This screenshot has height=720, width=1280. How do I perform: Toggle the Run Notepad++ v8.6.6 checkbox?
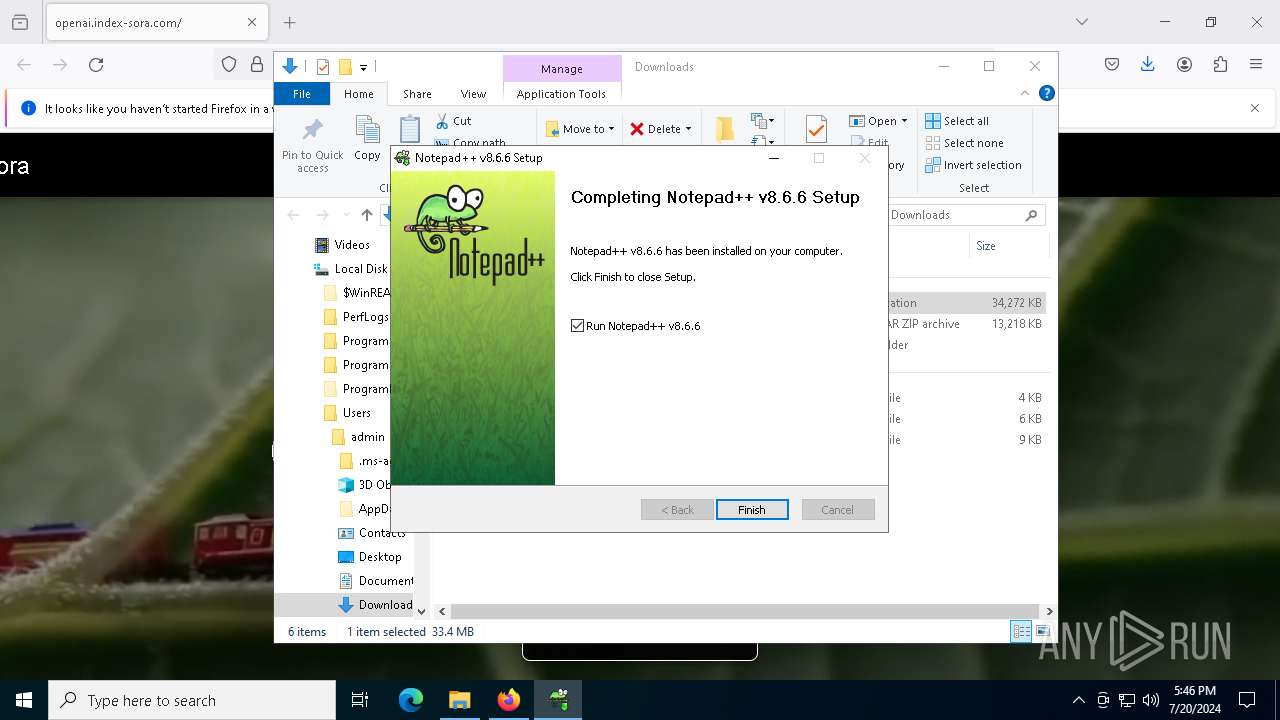577,326
